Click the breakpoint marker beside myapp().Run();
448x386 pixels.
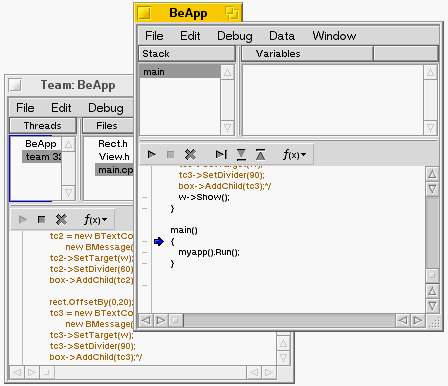[144, 252]
